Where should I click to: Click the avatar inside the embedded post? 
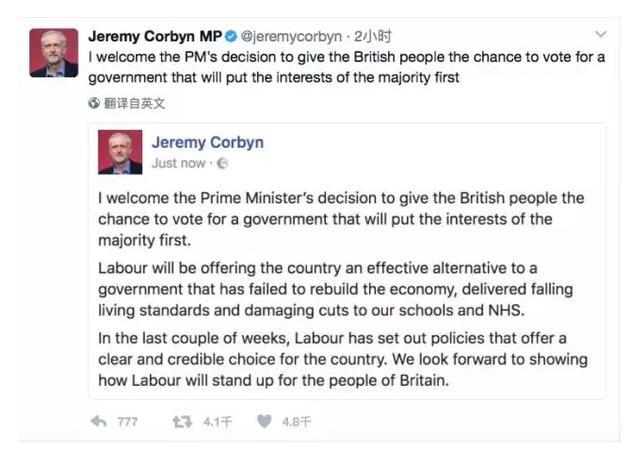point(120,152)
